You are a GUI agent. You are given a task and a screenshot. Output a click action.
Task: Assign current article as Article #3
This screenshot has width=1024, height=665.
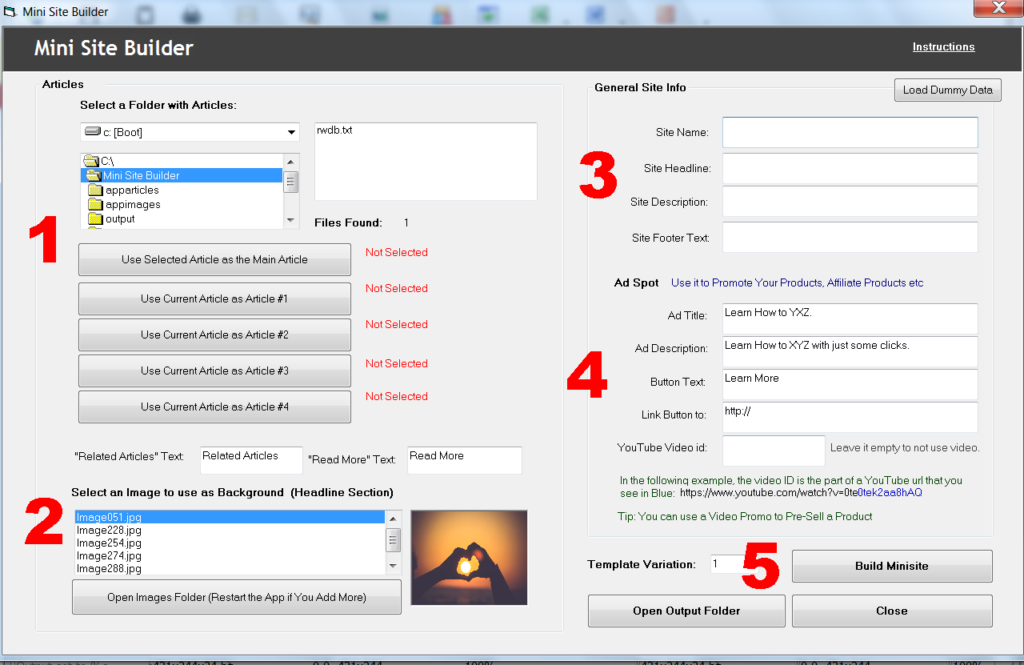point(214,371)
